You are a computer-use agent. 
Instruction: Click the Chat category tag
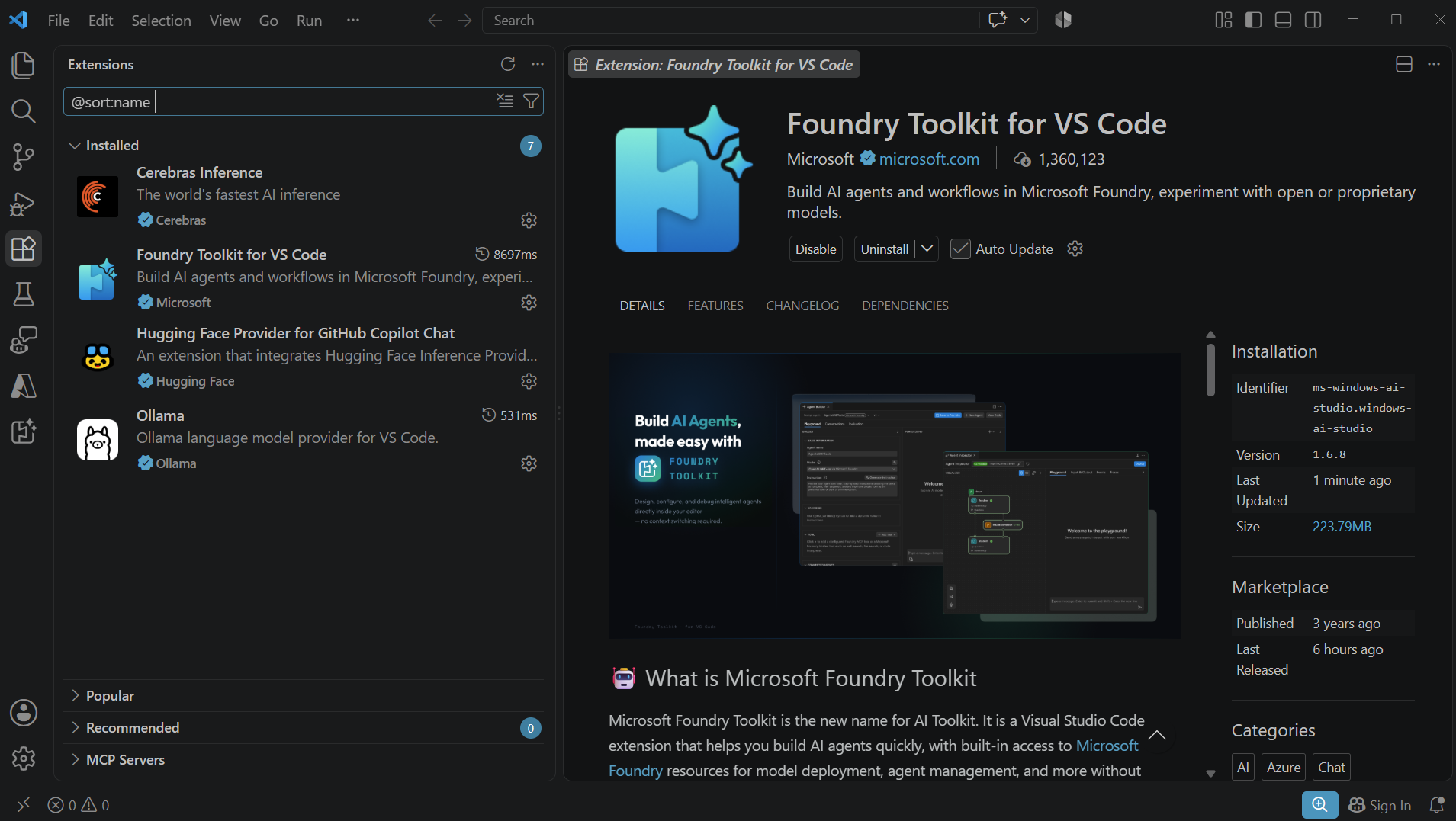click(x=1332, y=767)
